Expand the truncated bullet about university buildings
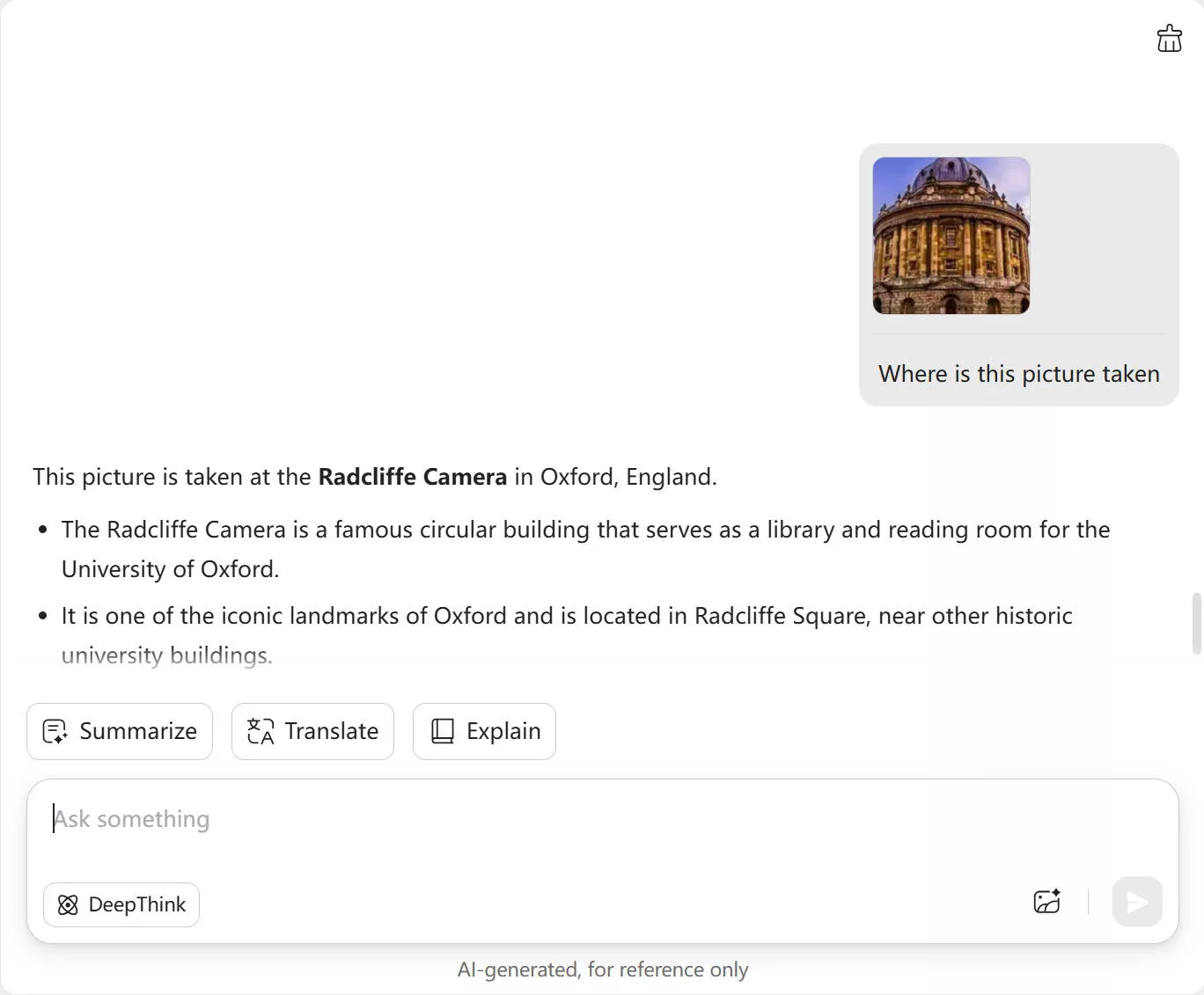Image resolution: width=1204 pixels, height=995 pixels. (x=167, y=655)
